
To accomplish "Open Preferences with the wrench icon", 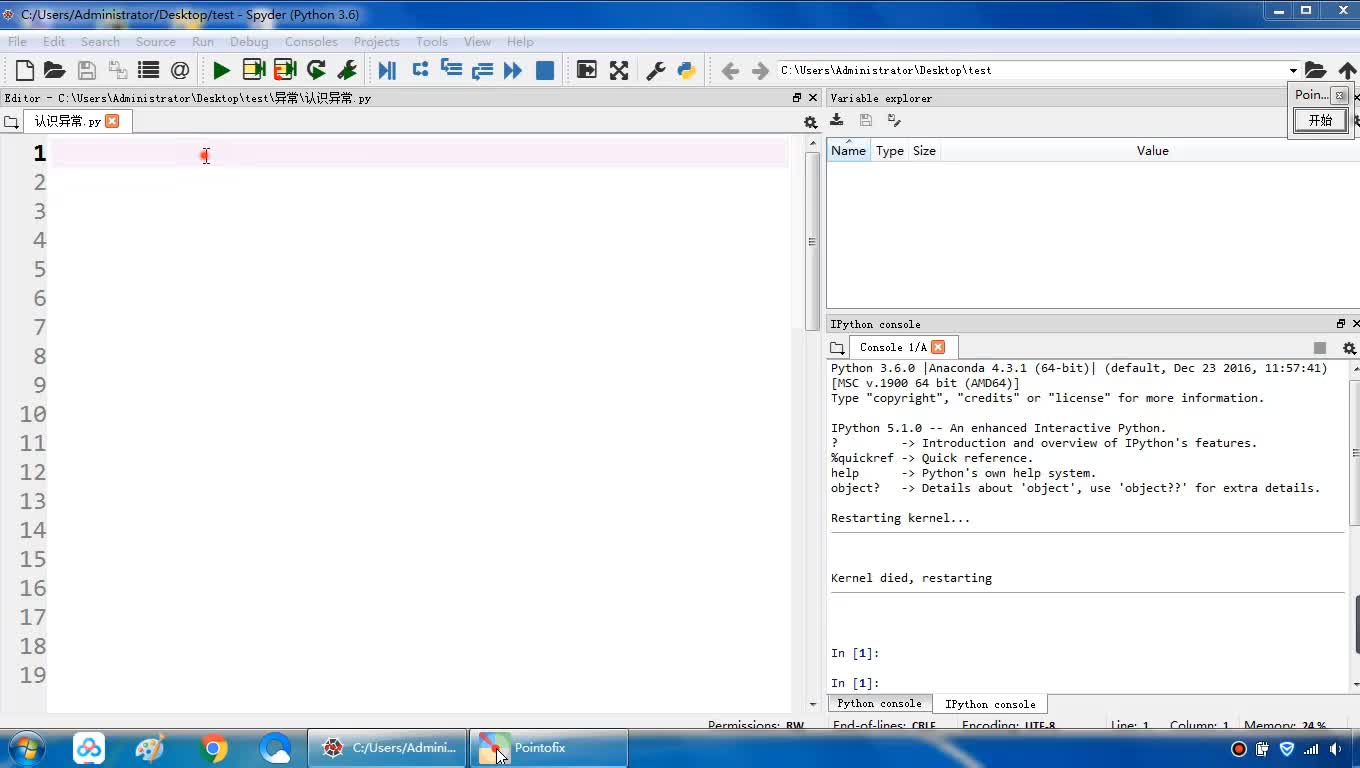I will 656,70.
